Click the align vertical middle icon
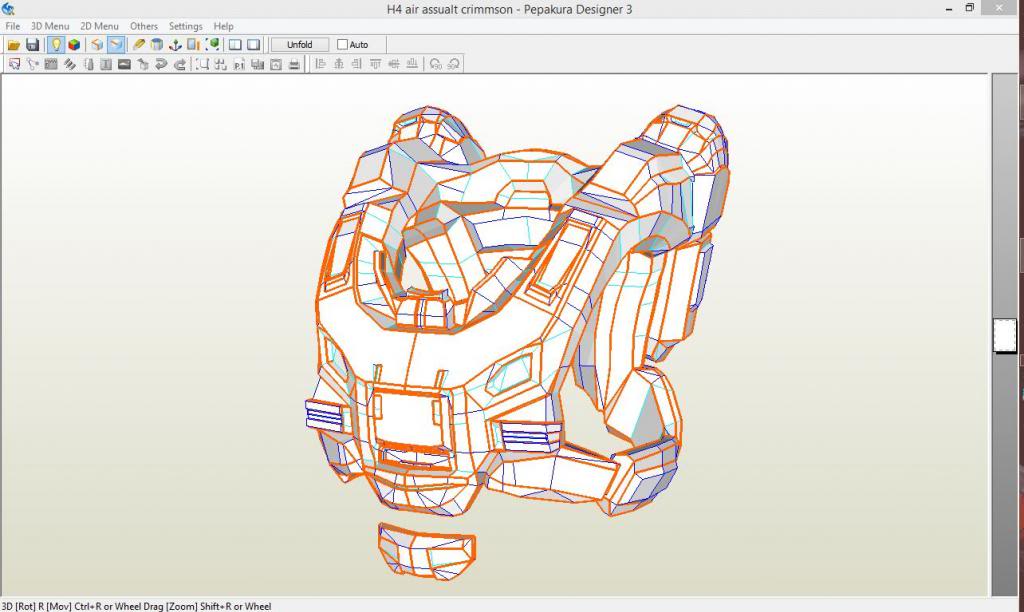This screenshot has width=1024, height=612. [394, 64]
